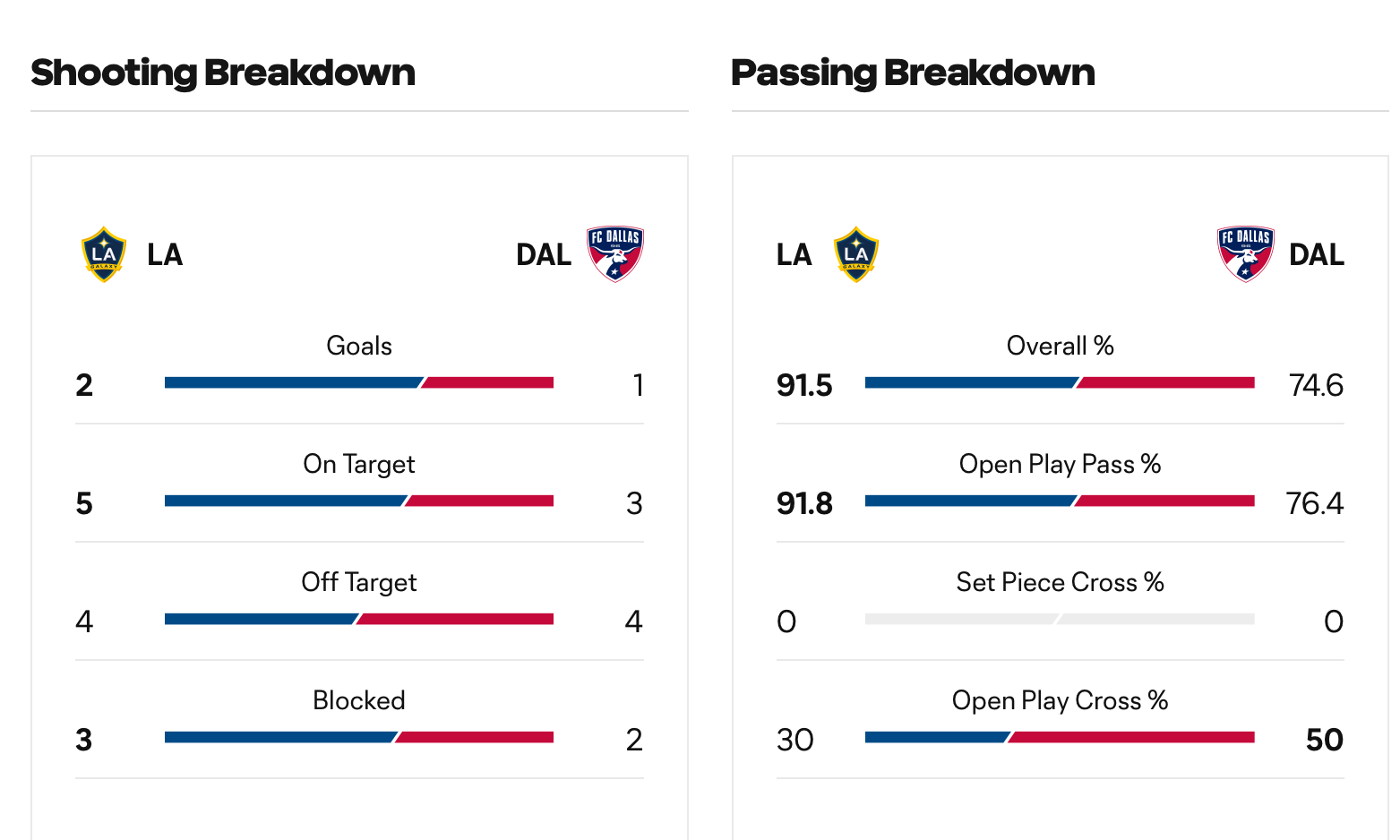Click Dallas's 50 open play cross value
The image size is (1400, 840).
(1324, 740)
